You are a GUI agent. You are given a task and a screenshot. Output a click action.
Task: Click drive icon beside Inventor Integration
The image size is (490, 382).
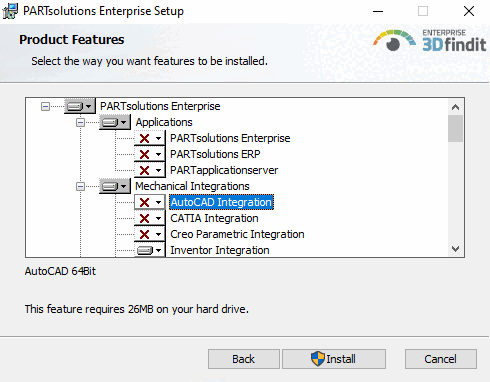[x=145, y=250]
